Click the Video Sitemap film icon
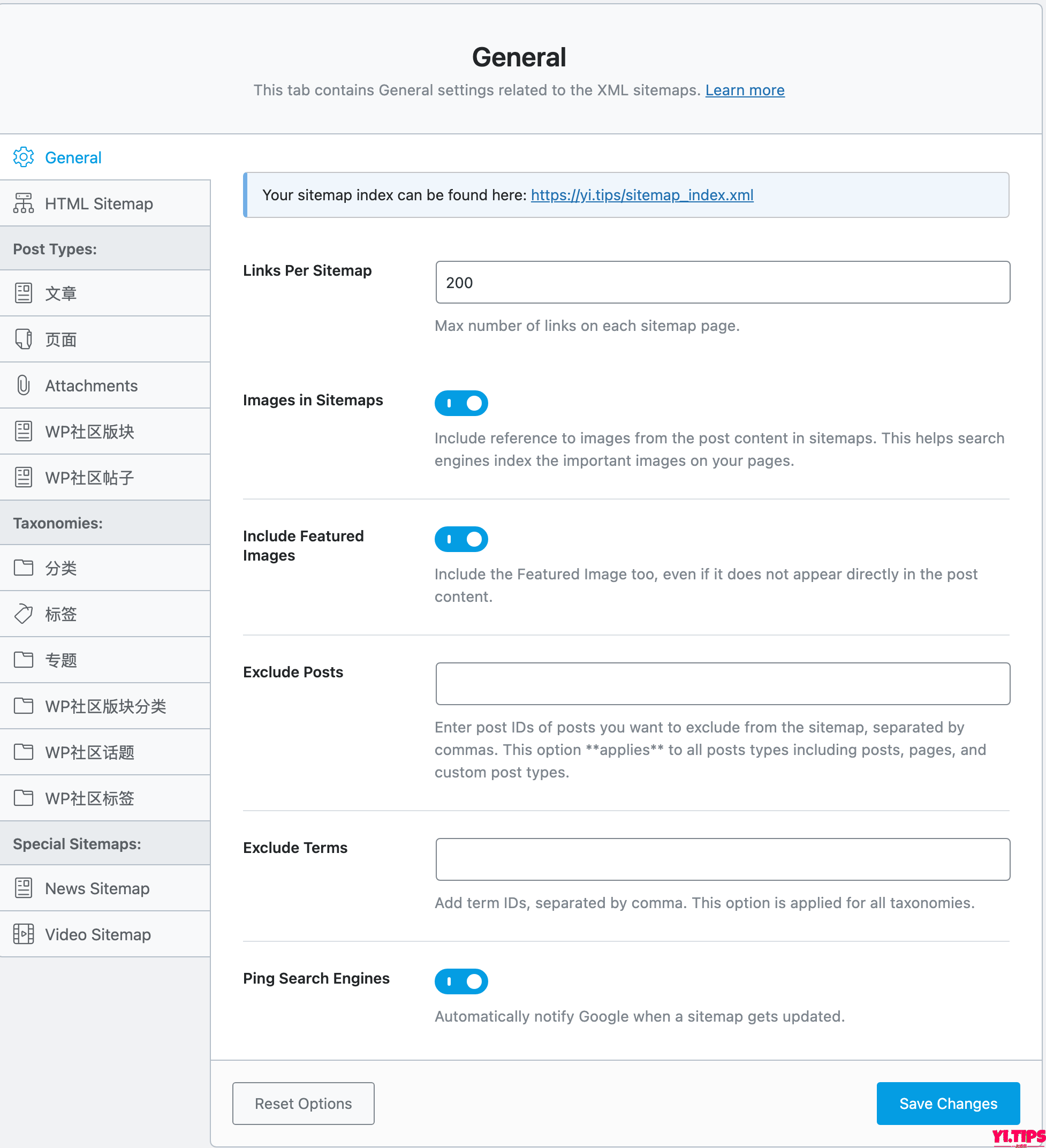The height and width of the screenshot is (1148, 1046). pyautogui.click(x=24, y=934)
